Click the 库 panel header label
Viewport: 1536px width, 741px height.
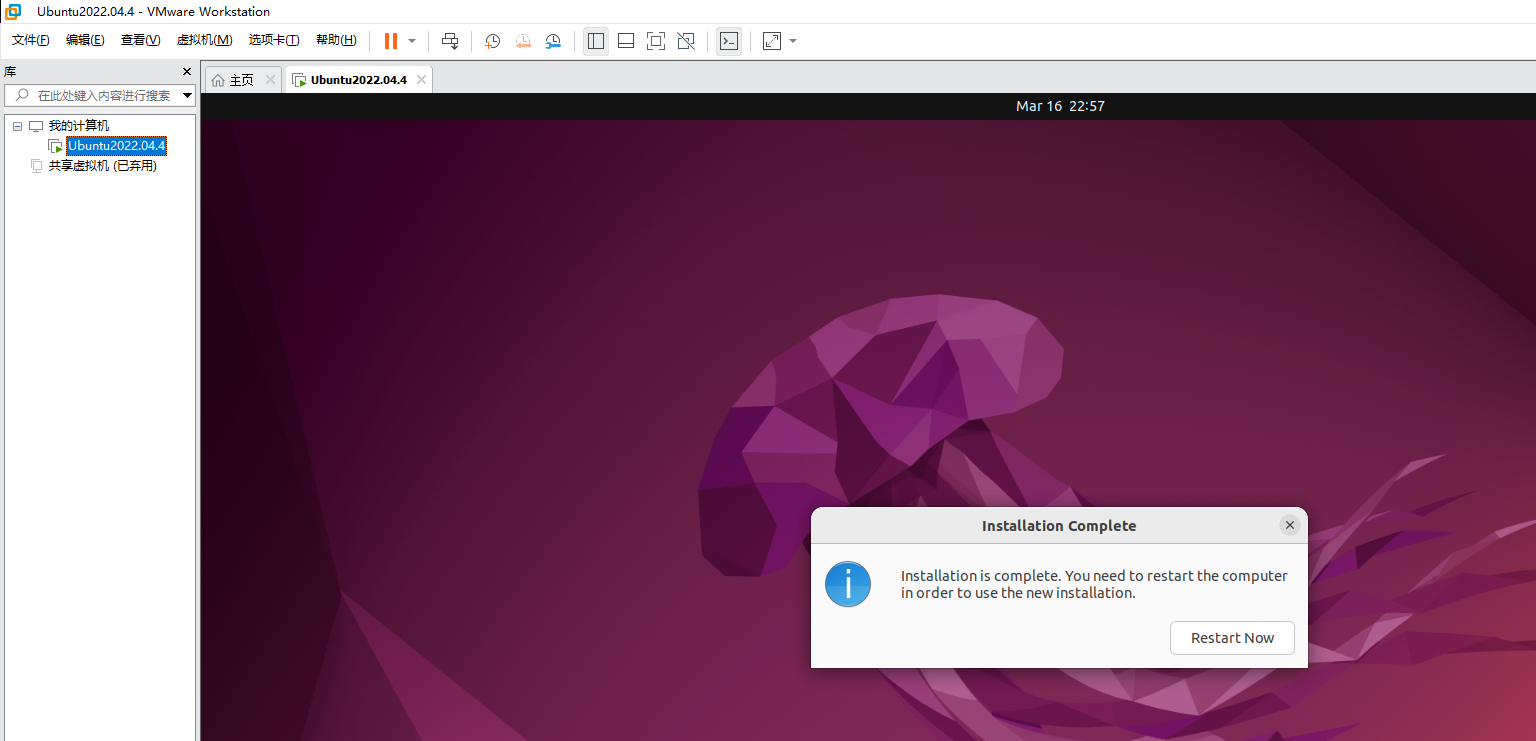[x=10, y=72]
